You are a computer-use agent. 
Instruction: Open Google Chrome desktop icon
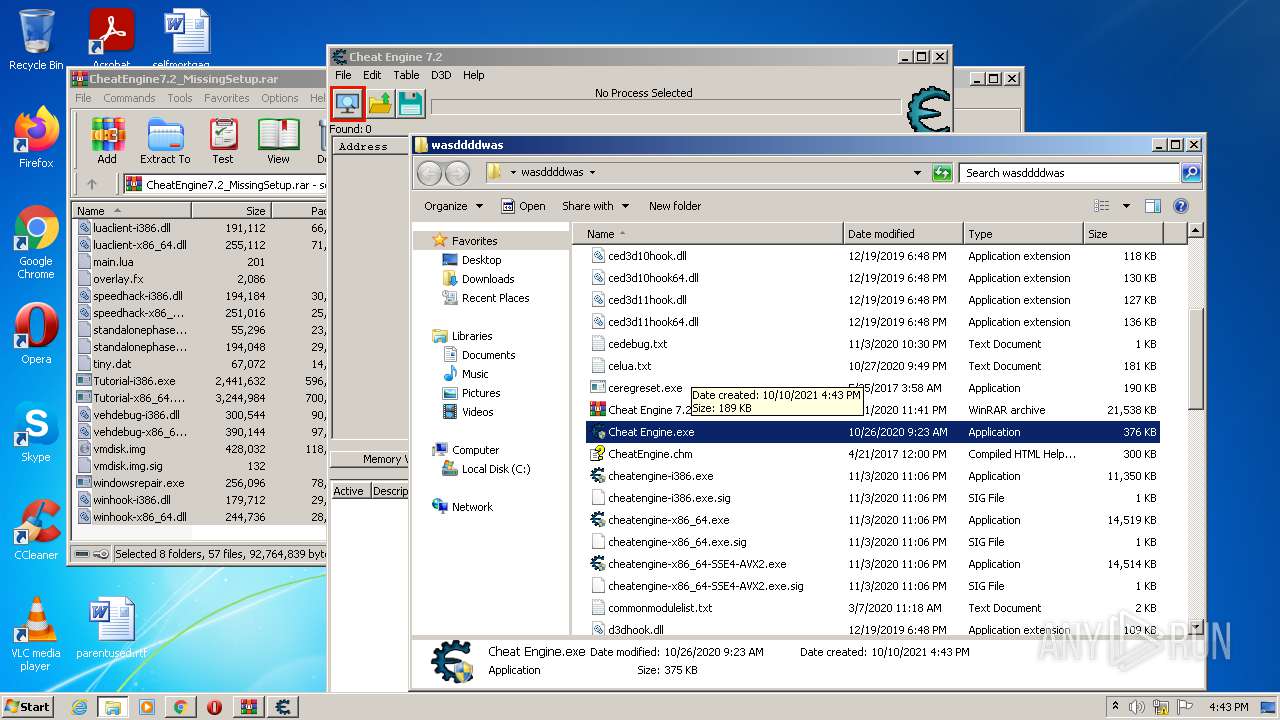click(x=36, y=242)
